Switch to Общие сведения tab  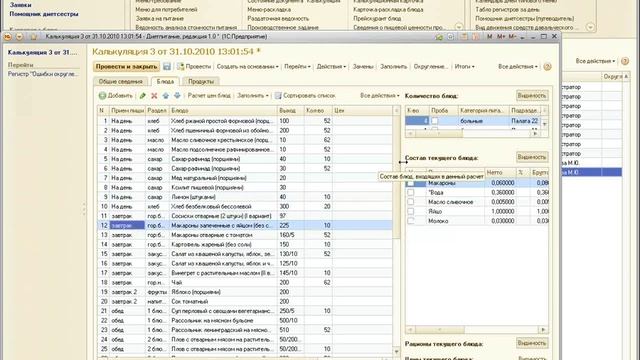(x=120, y=82)
